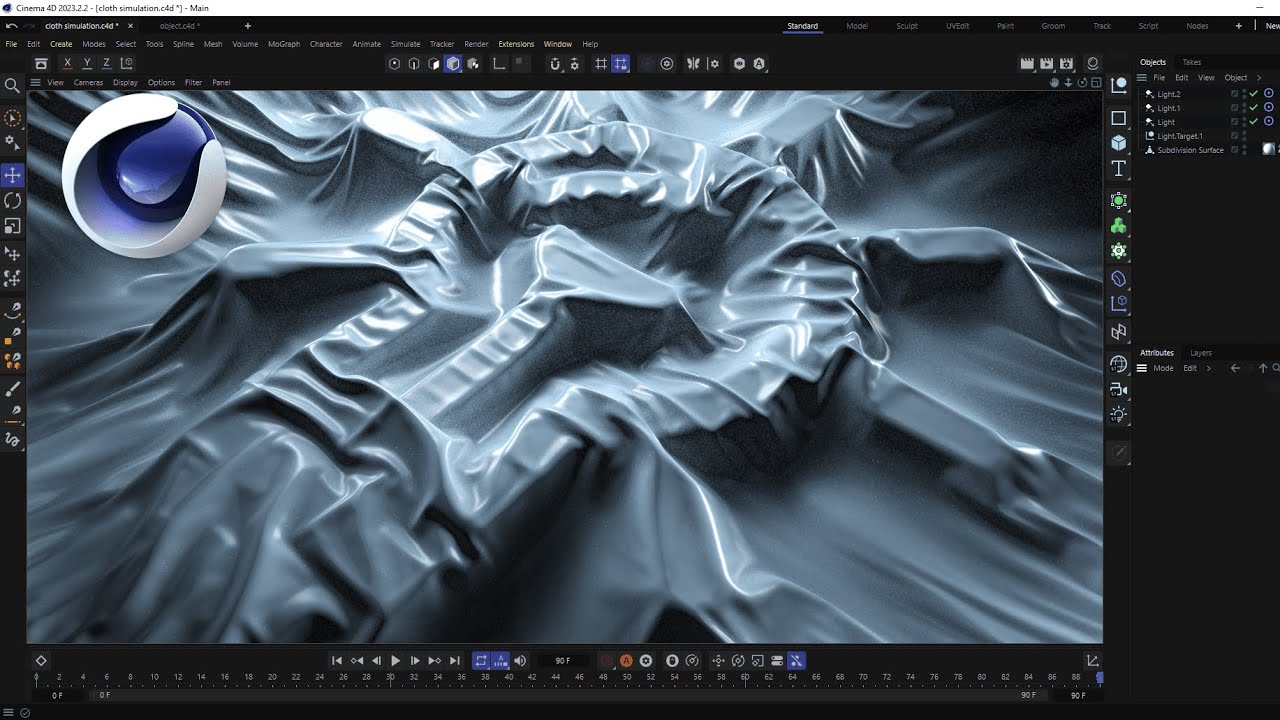Toggle enable checkmark for Light.2
The width and height of the screenshot is (1280, 720).
coord(1254,94)
